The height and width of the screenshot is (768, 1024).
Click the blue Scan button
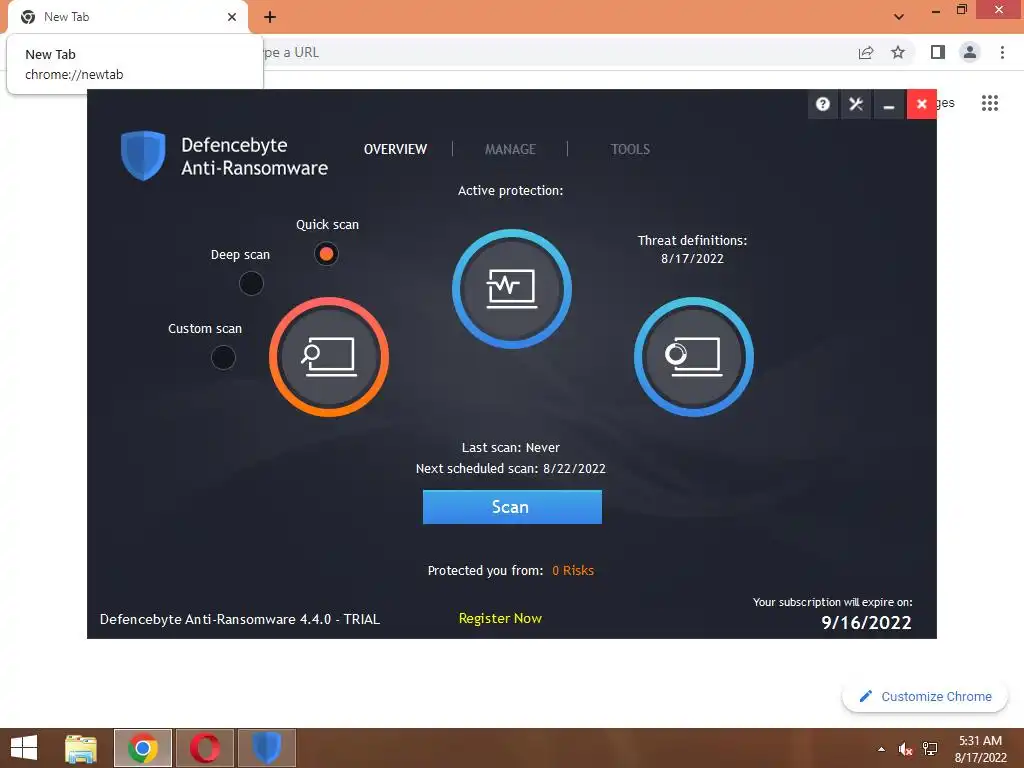pyautogui.click(x=512, y=507)
